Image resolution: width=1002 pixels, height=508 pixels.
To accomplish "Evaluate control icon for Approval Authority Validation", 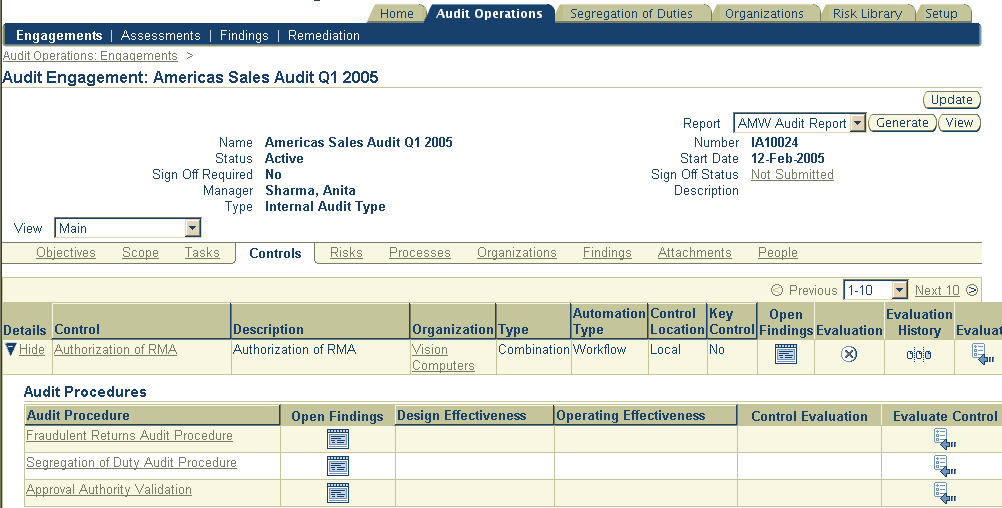I will point(944,493).
